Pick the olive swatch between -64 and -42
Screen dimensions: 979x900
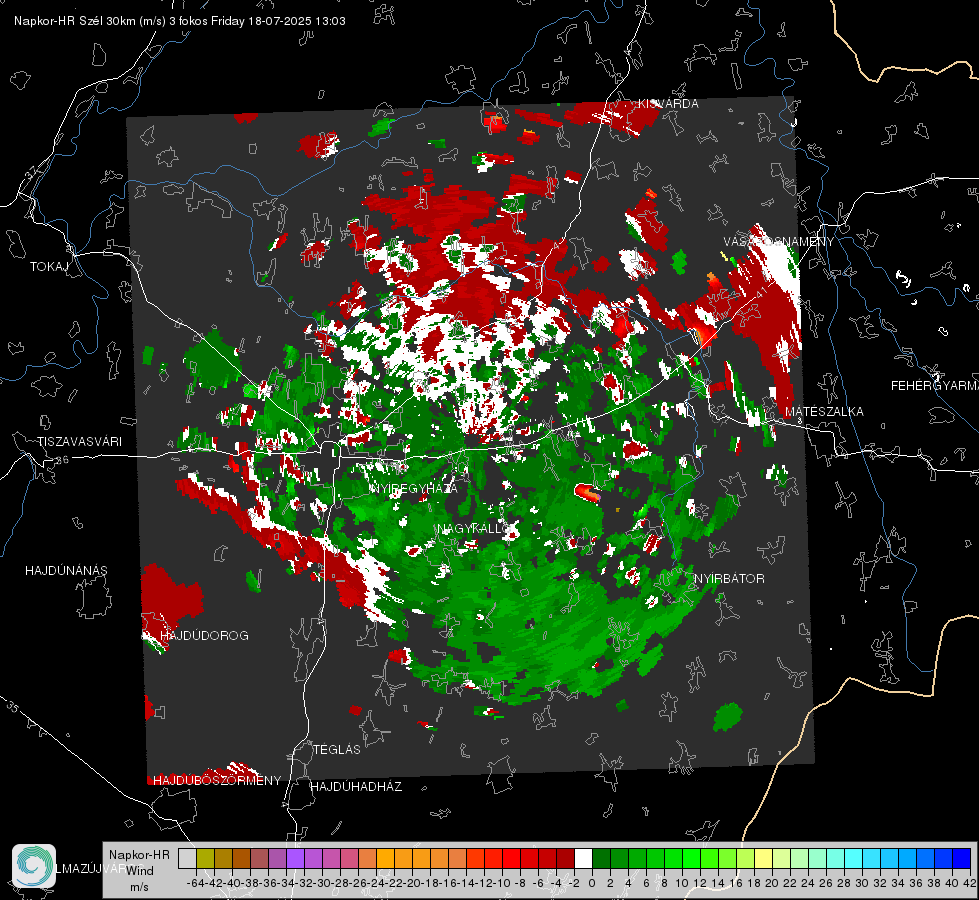coord(205,858)
